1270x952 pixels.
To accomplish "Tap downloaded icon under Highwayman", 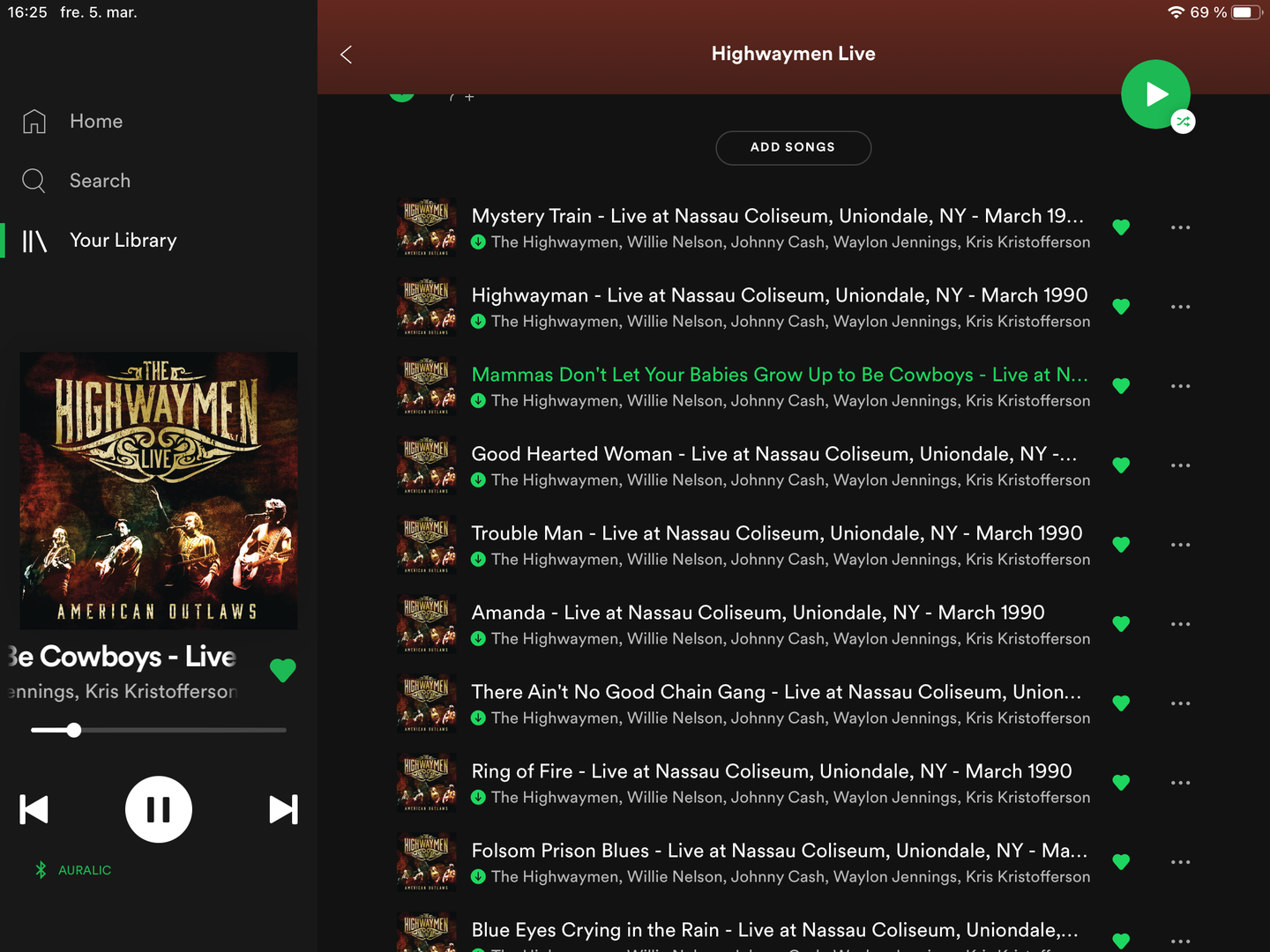I will click(x=478, y=322).
